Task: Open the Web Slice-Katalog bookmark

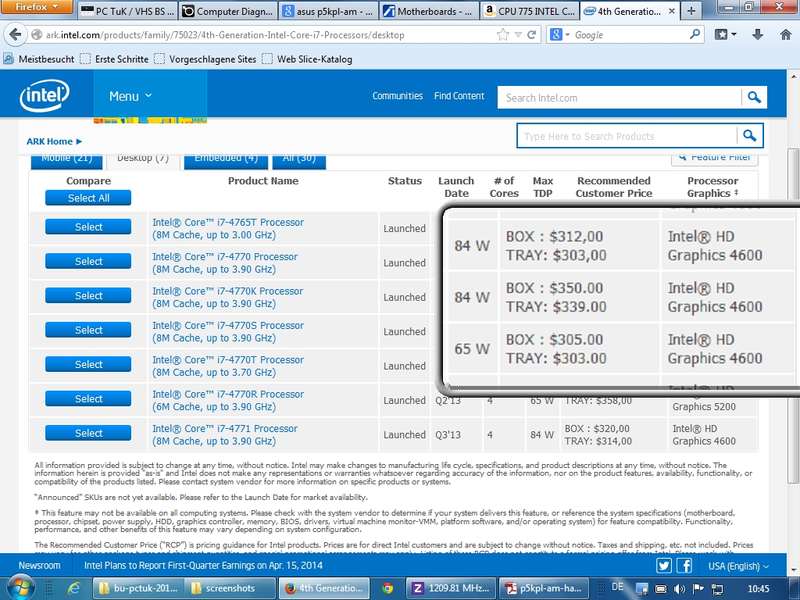Action: coord(308,59)
